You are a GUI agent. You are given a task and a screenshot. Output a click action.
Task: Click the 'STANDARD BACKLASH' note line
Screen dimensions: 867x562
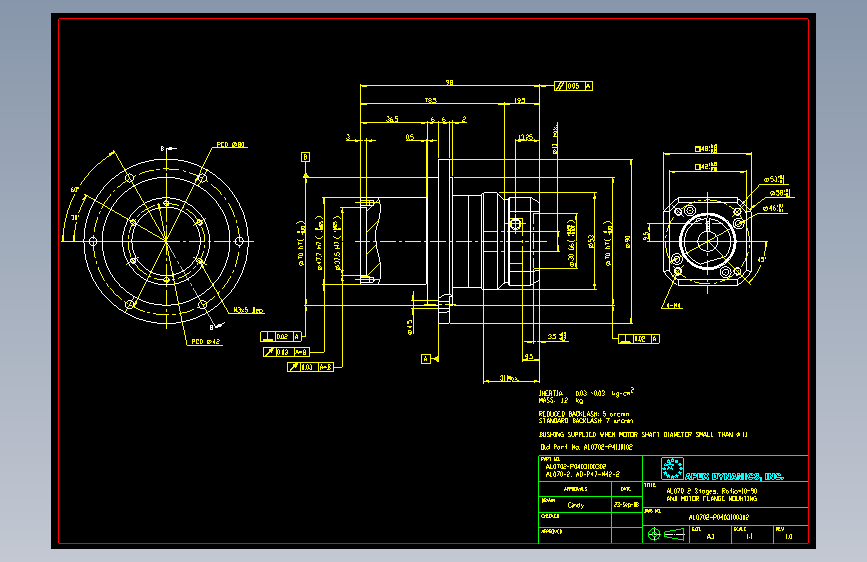click(586, 421)
